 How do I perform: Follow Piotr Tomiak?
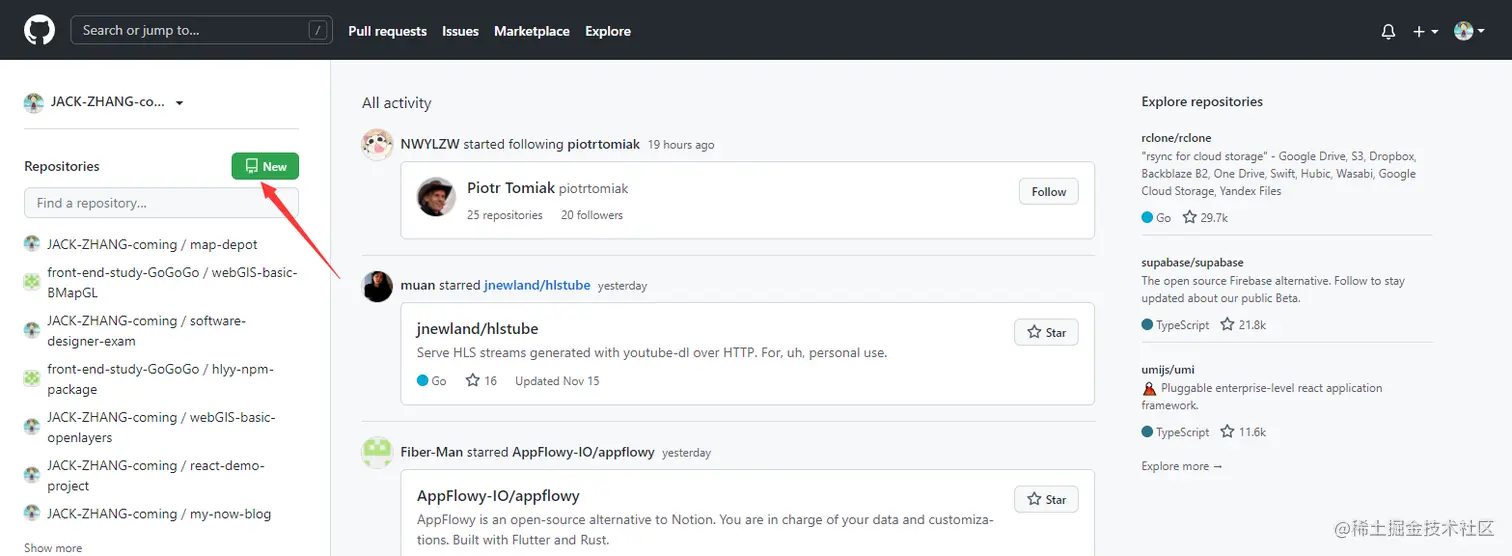coord(1048,192)
